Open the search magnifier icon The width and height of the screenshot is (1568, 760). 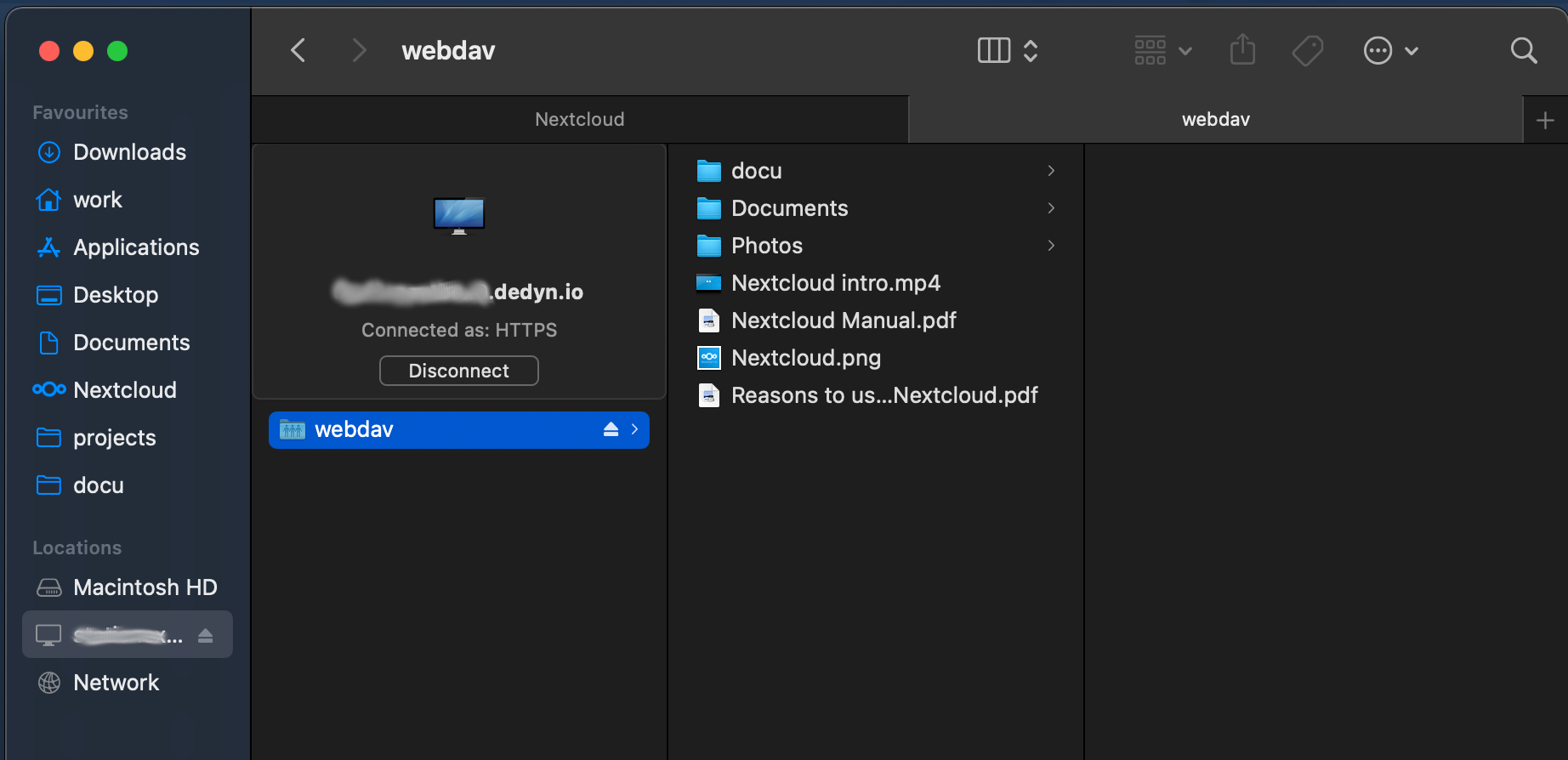[1524, 51]
